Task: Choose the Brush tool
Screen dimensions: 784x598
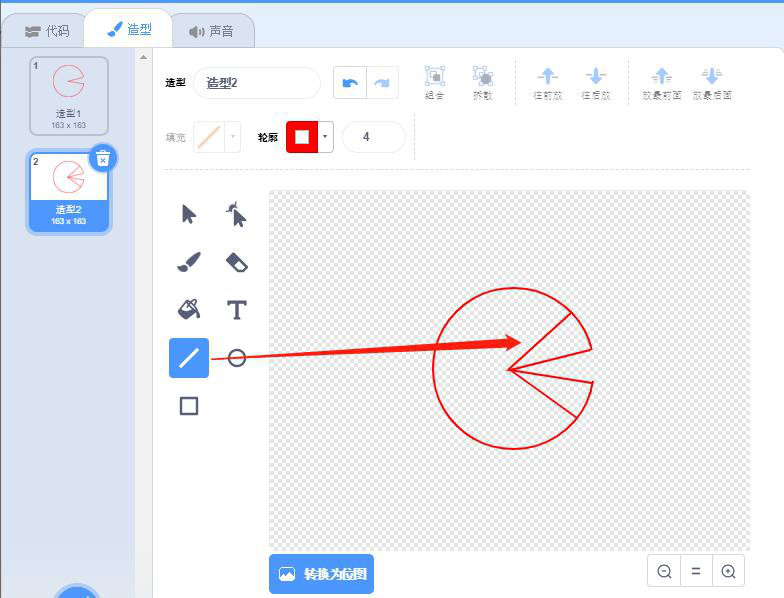Action: pos(189,262)
